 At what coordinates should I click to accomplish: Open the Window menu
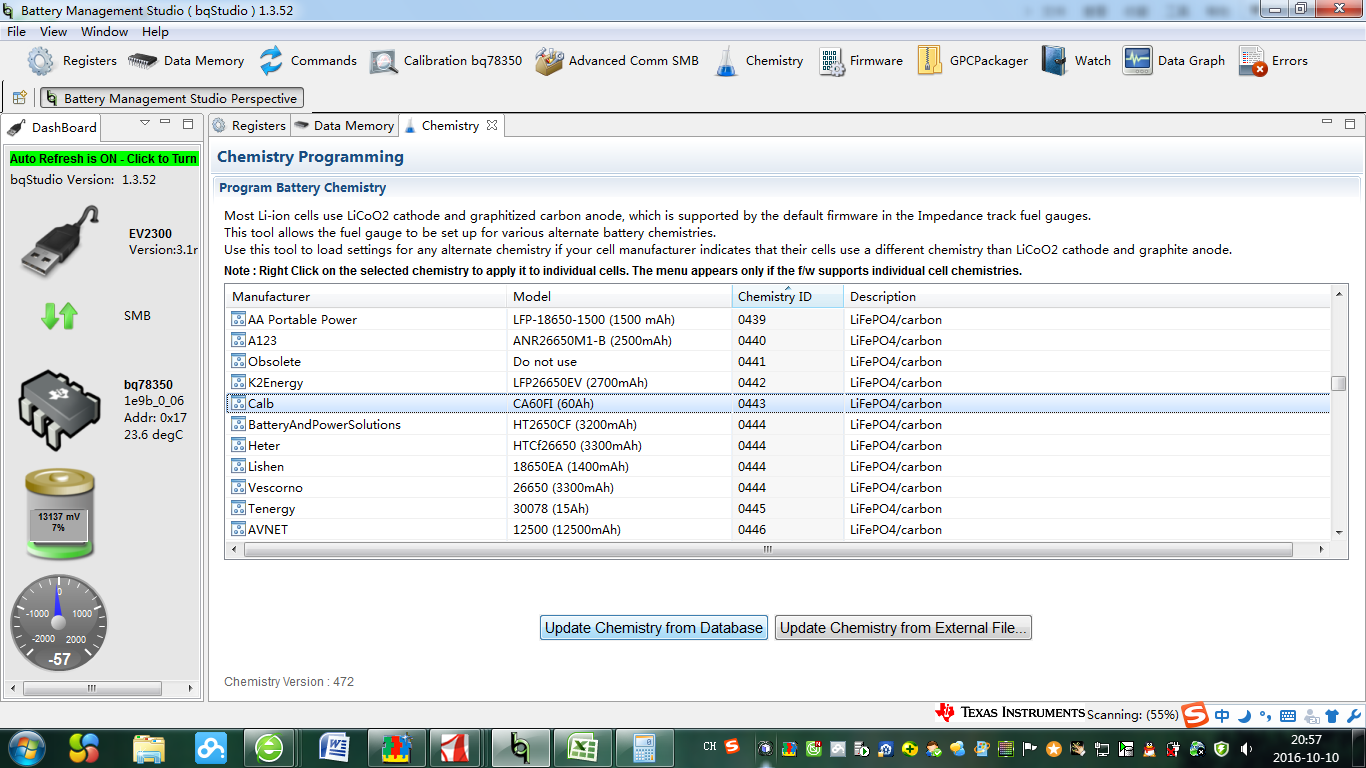click(x=104, y=32)
